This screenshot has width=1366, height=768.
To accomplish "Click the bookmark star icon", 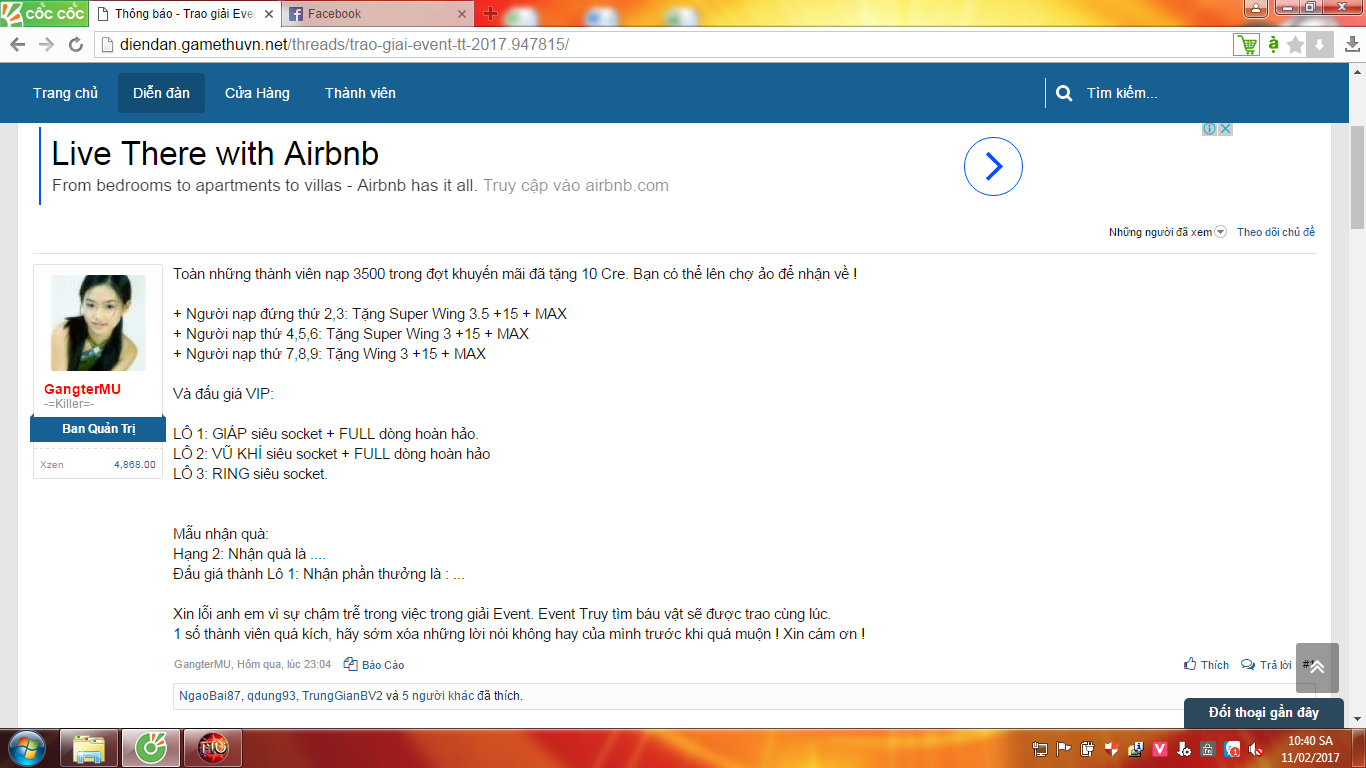I will 1296,44.
